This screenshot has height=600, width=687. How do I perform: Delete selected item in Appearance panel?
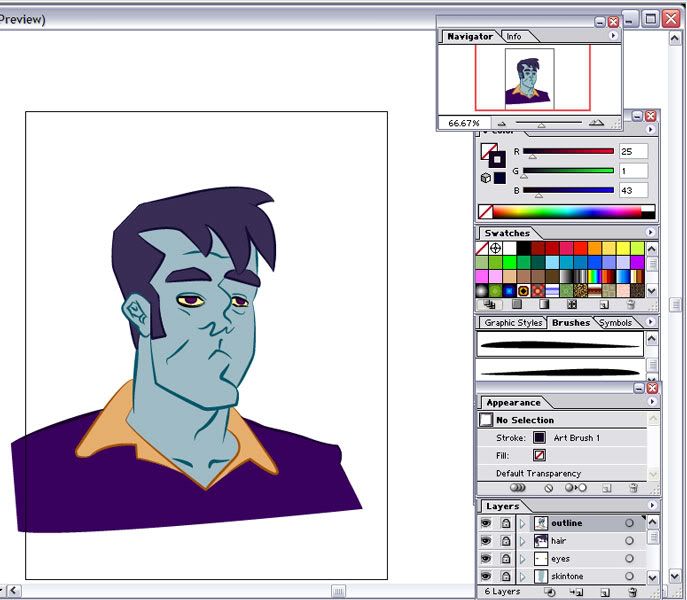tap(633, 487)
